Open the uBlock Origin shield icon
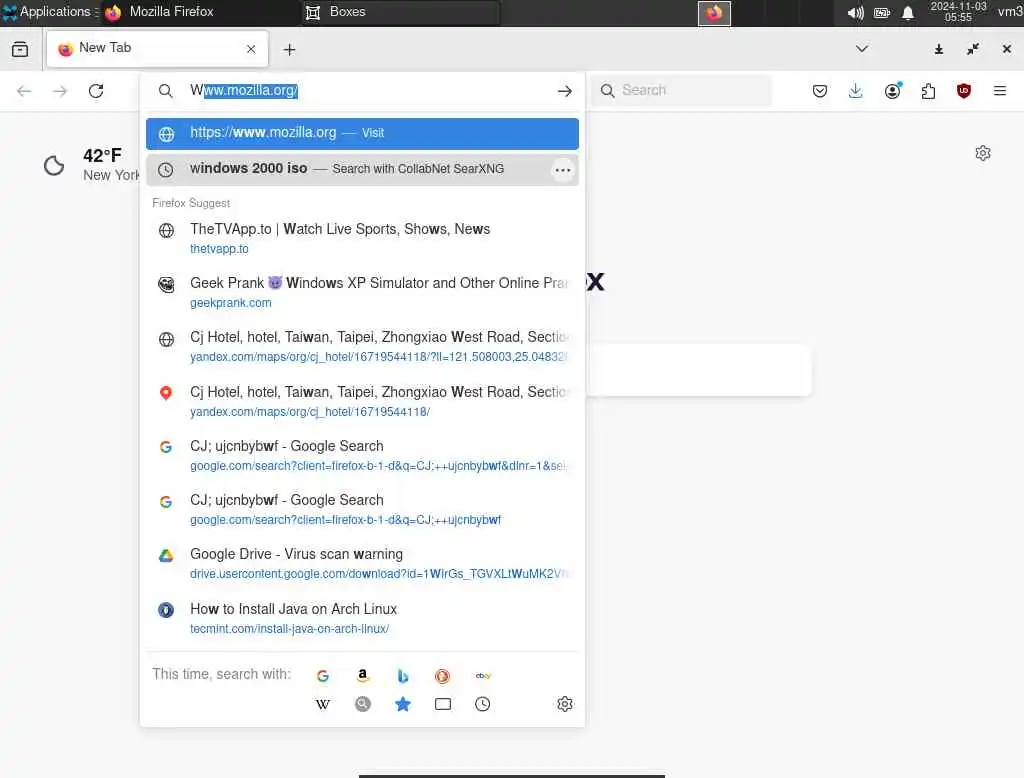The image size is (1024, 778). click(963, 91)
